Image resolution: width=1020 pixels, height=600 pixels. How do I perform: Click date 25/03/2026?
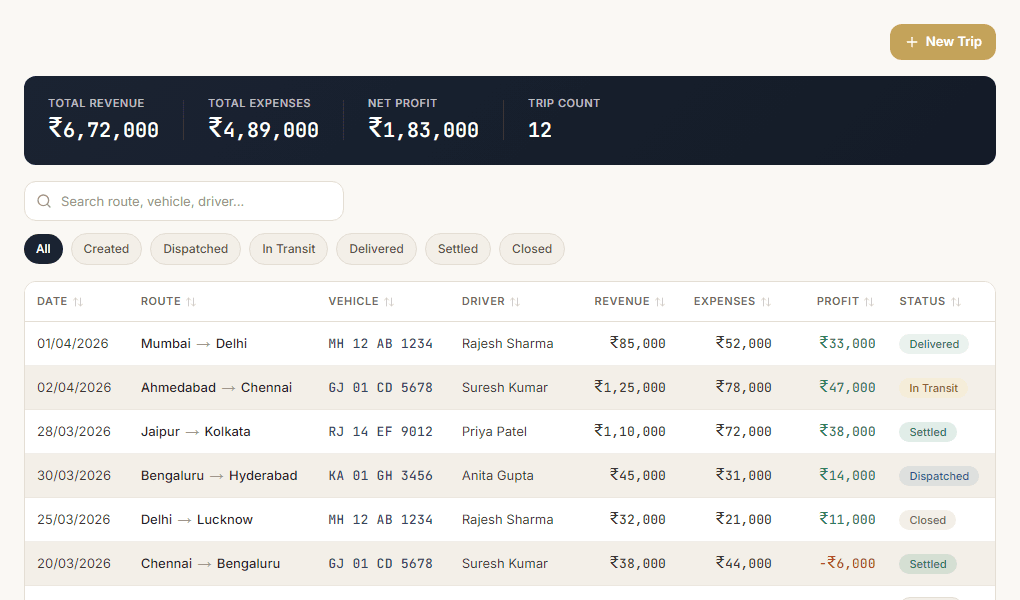[74, 520]
